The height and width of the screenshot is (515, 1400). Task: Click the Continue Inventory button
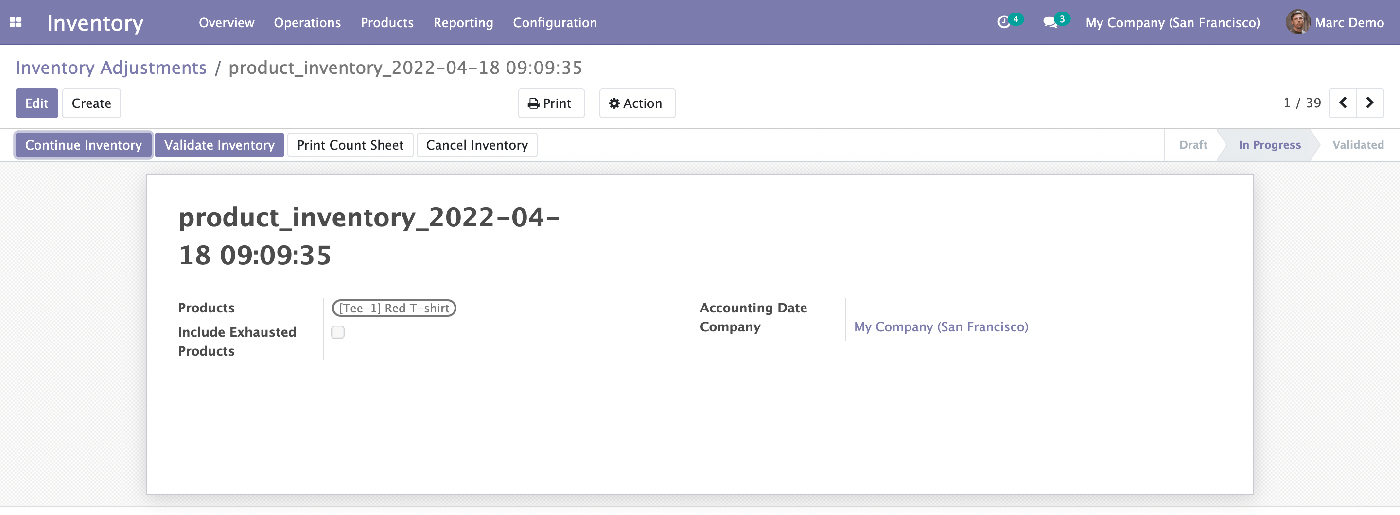click(x=84, y=145)
